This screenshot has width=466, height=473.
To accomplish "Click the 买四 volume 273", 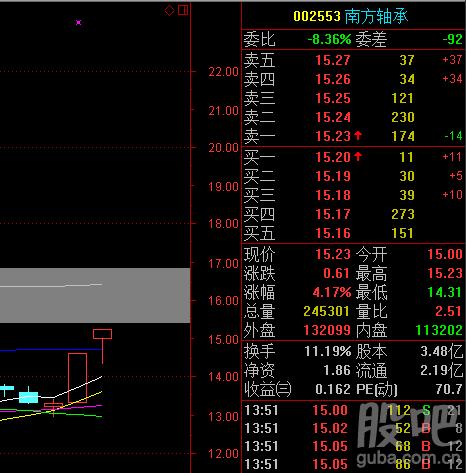I will [x=402, y=214].
